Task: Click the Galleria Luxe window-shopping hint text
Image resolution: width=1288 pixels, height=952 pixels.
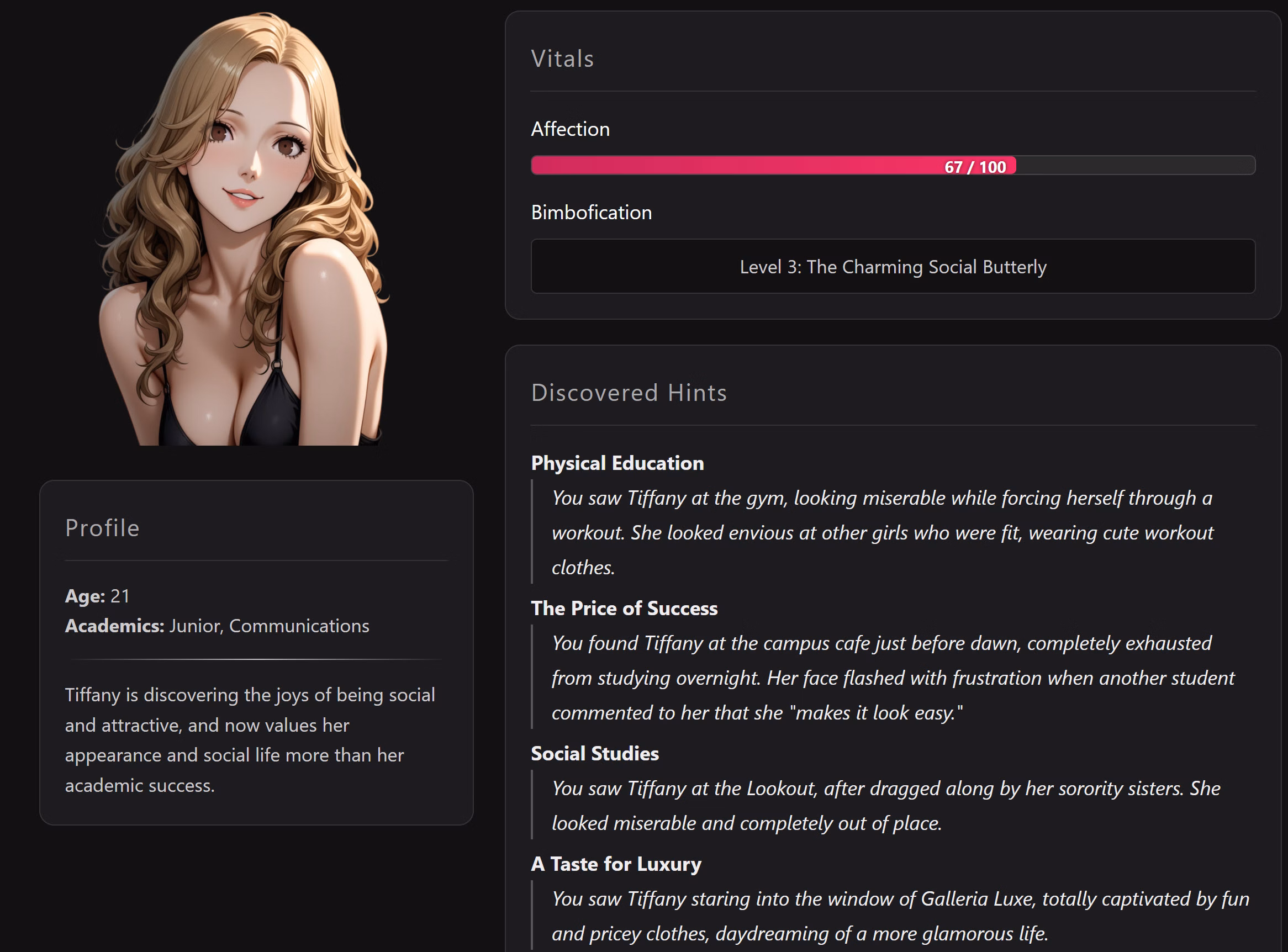Action: (893, 916)
